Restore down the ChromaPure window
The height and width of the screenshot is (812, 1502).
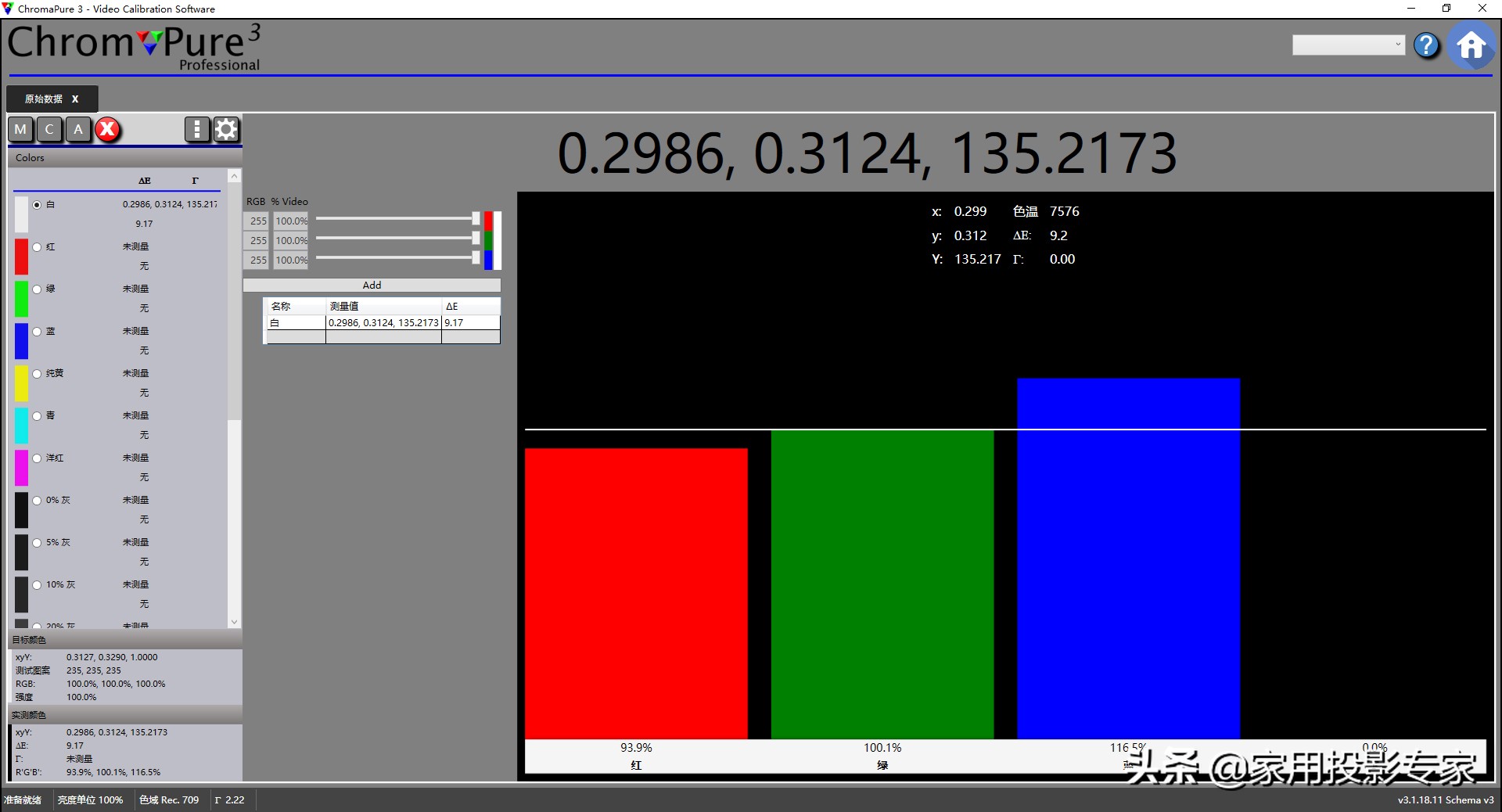(1446, 9)
